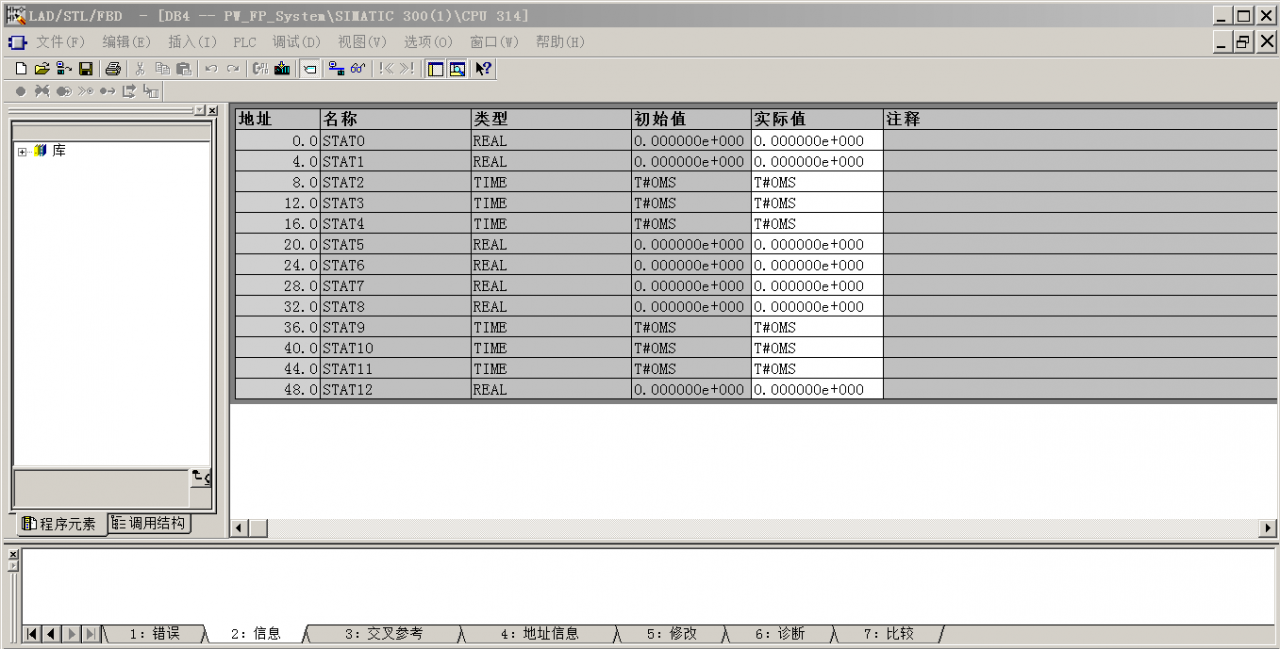Open the 插入(I) menu
Image resolution: width=1280 pixels, height=649 pixels.
pyautogui.click(x=192, y=42)
